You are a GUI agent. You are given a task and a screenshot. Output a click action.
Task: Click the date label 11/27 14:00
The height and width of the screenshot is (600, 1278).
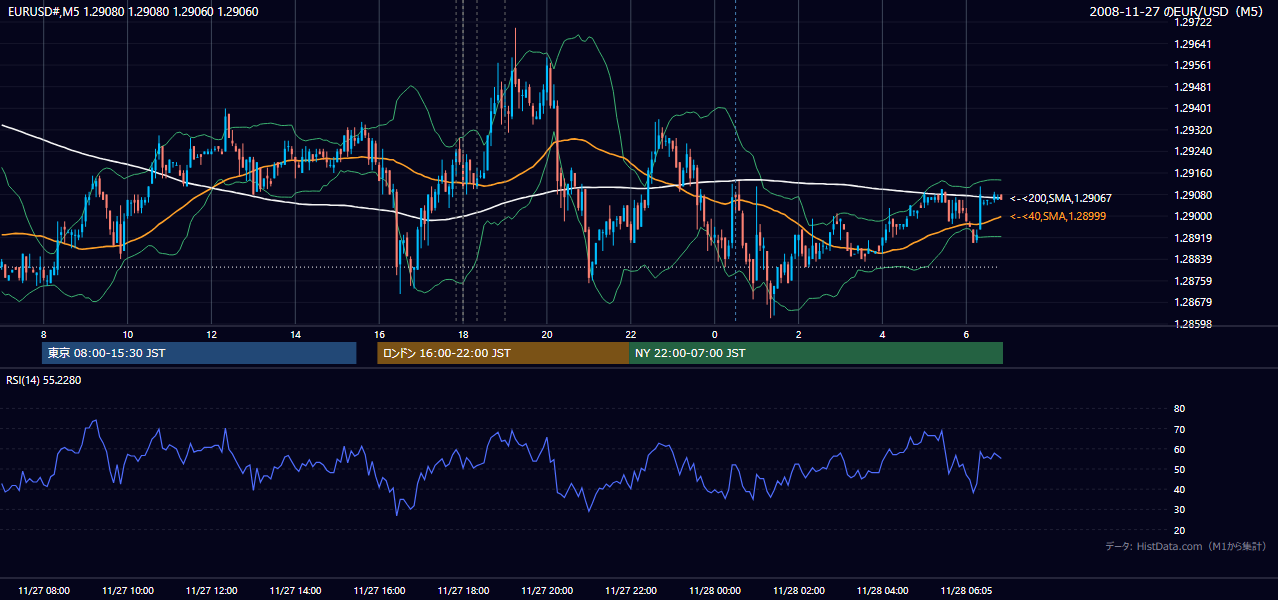296,591
